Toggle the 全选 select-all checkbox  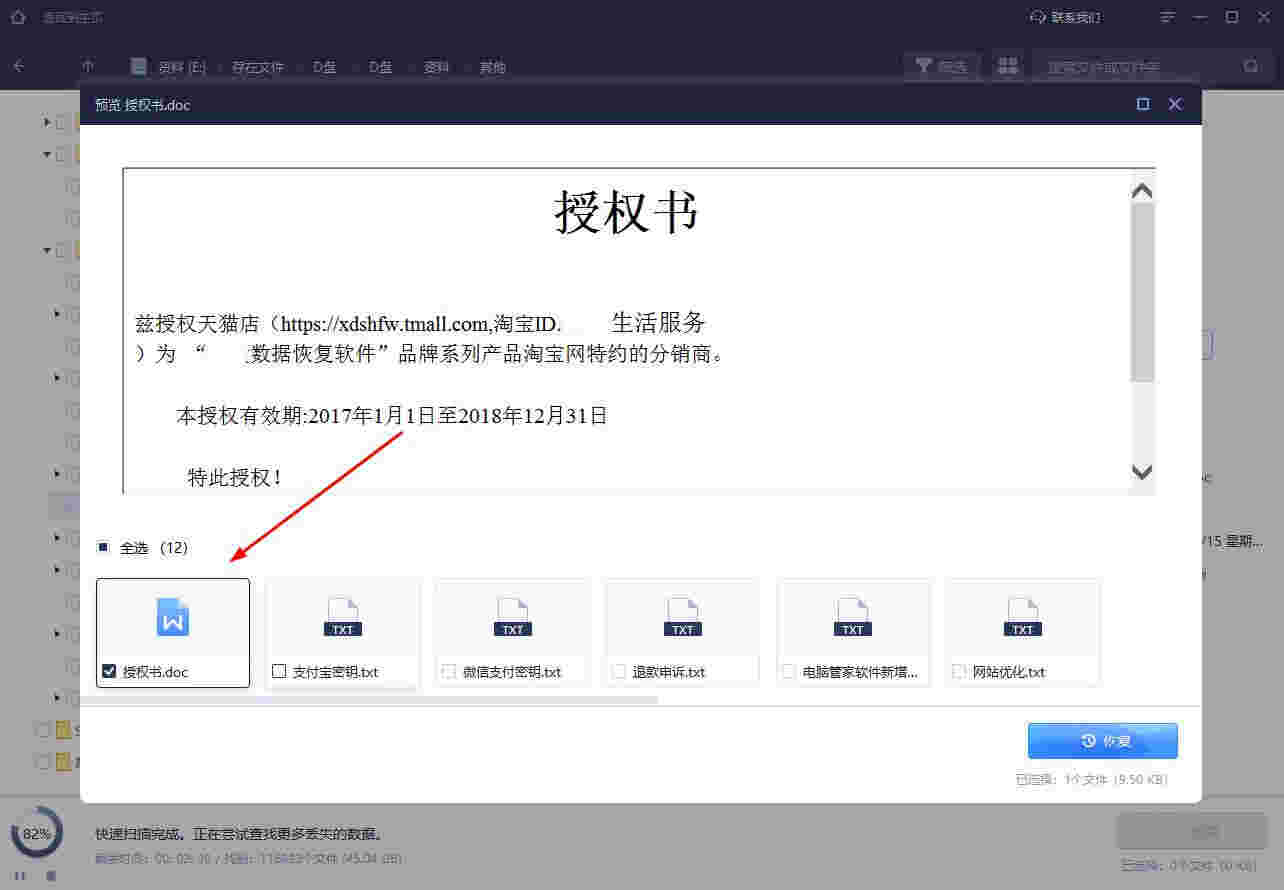(x=103, y=547)
